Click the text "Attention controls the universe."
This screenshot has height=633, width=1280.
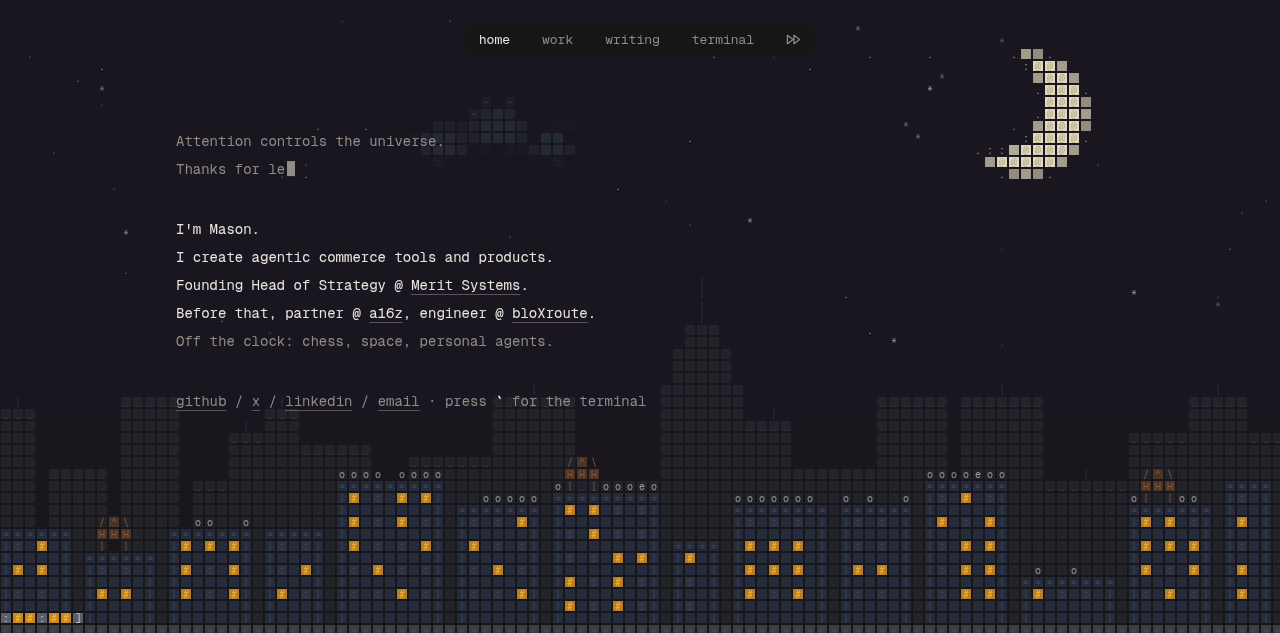click(x=310, y=142)
